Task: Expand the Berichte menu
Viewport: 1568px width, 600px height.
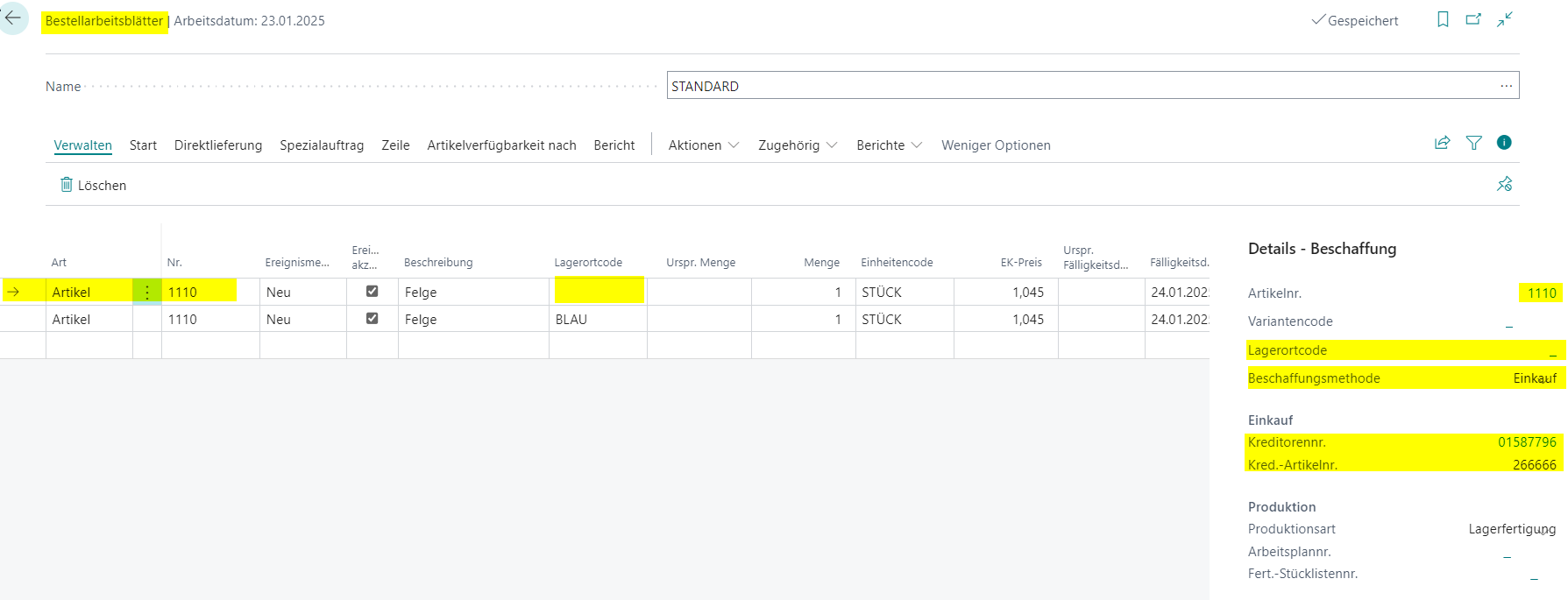Action: tap(889, 145)
